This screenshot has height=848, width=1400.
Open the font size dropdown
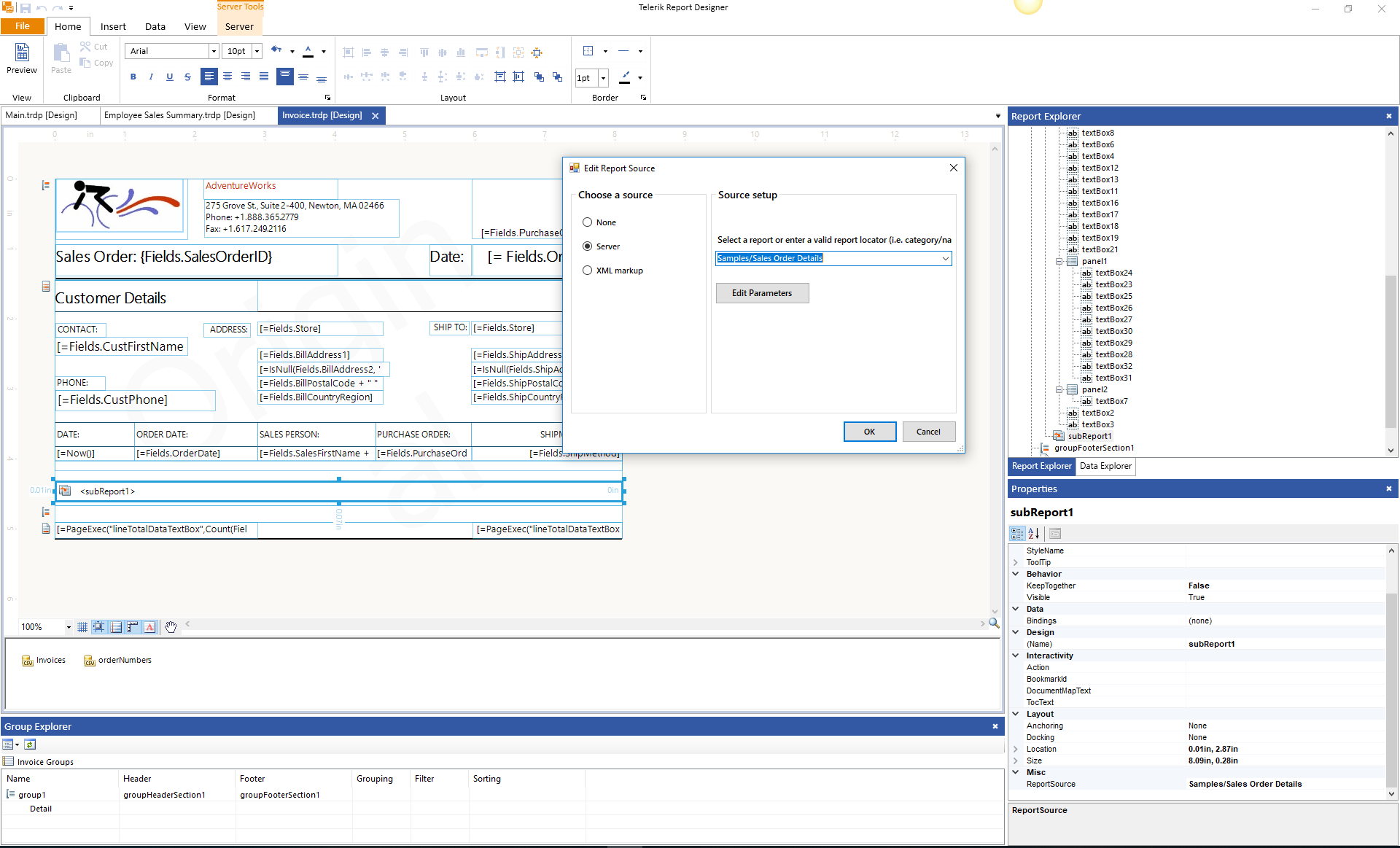[257, 51]
